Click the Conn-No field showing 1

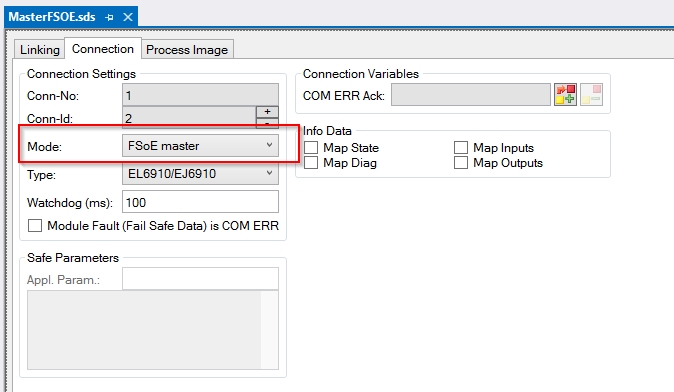pyautogui.click(x=200, y=95)
